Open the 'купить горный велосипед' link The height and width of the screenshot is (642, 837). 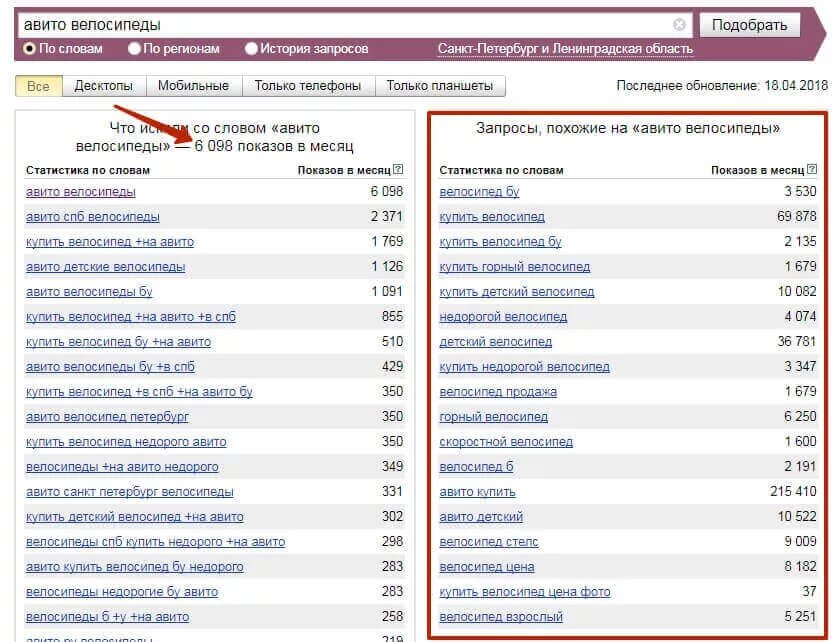[x=515, y=267]
